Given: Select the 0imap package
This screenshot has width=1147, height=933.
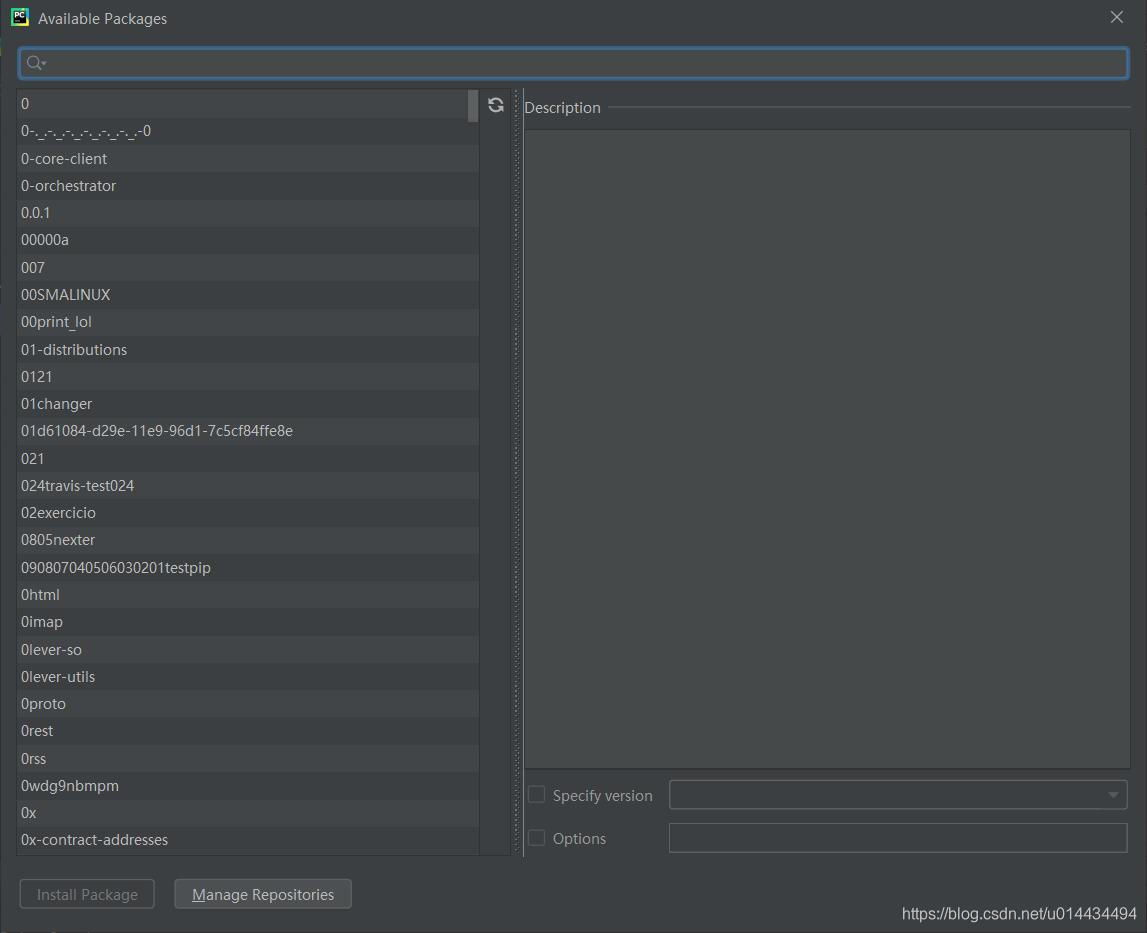Looking at the screenshot, I should pyautogui.click(x=248, y=622).
